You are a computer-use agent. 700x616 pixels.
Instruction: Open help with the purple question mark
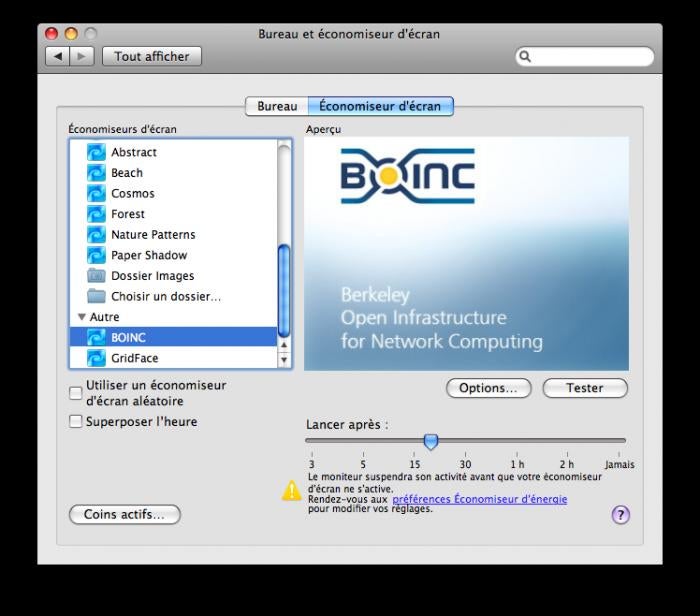(620, 515)
